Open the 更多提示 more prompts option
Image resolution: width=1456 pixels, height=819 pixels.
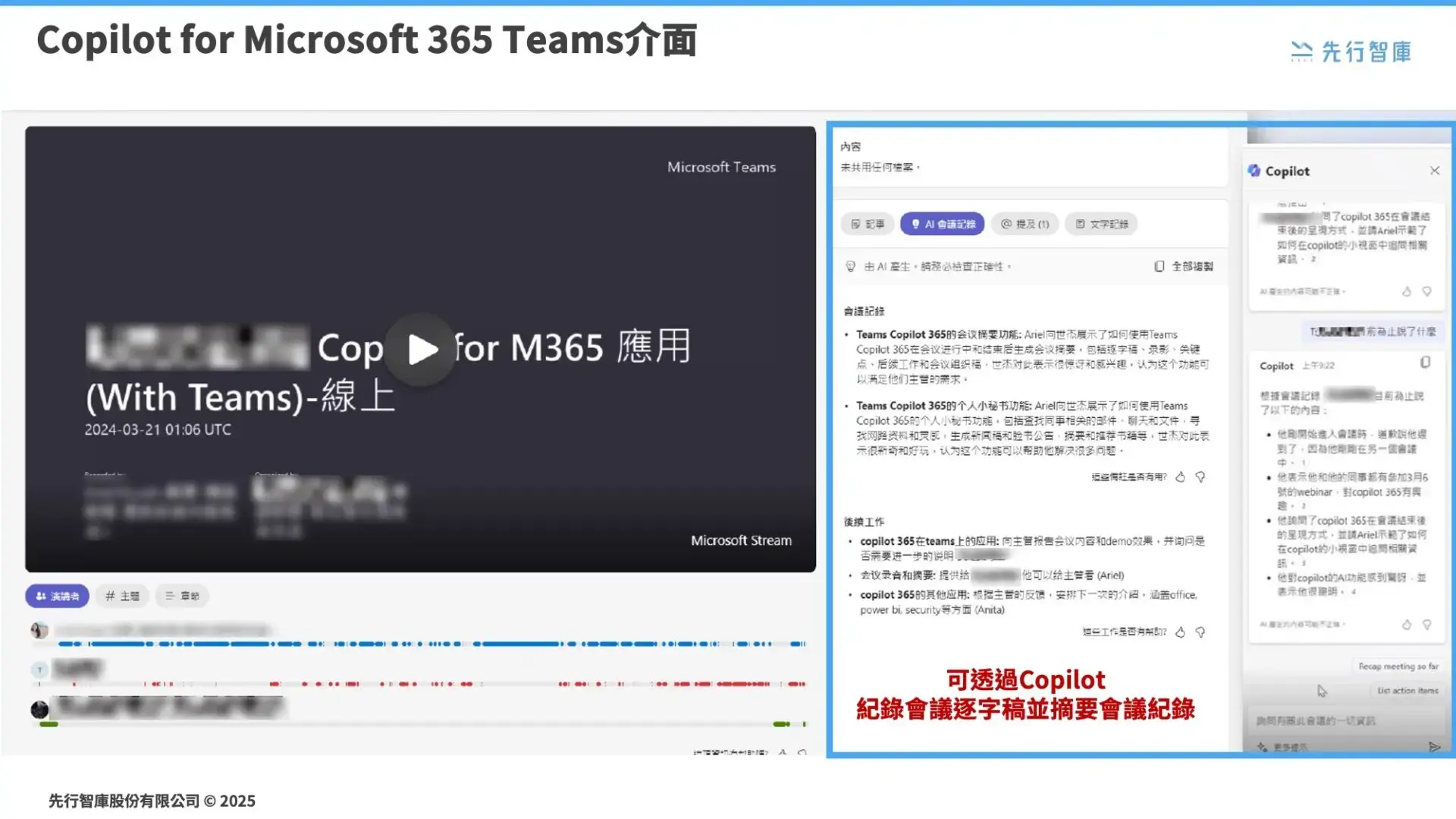coord(1283,747)
